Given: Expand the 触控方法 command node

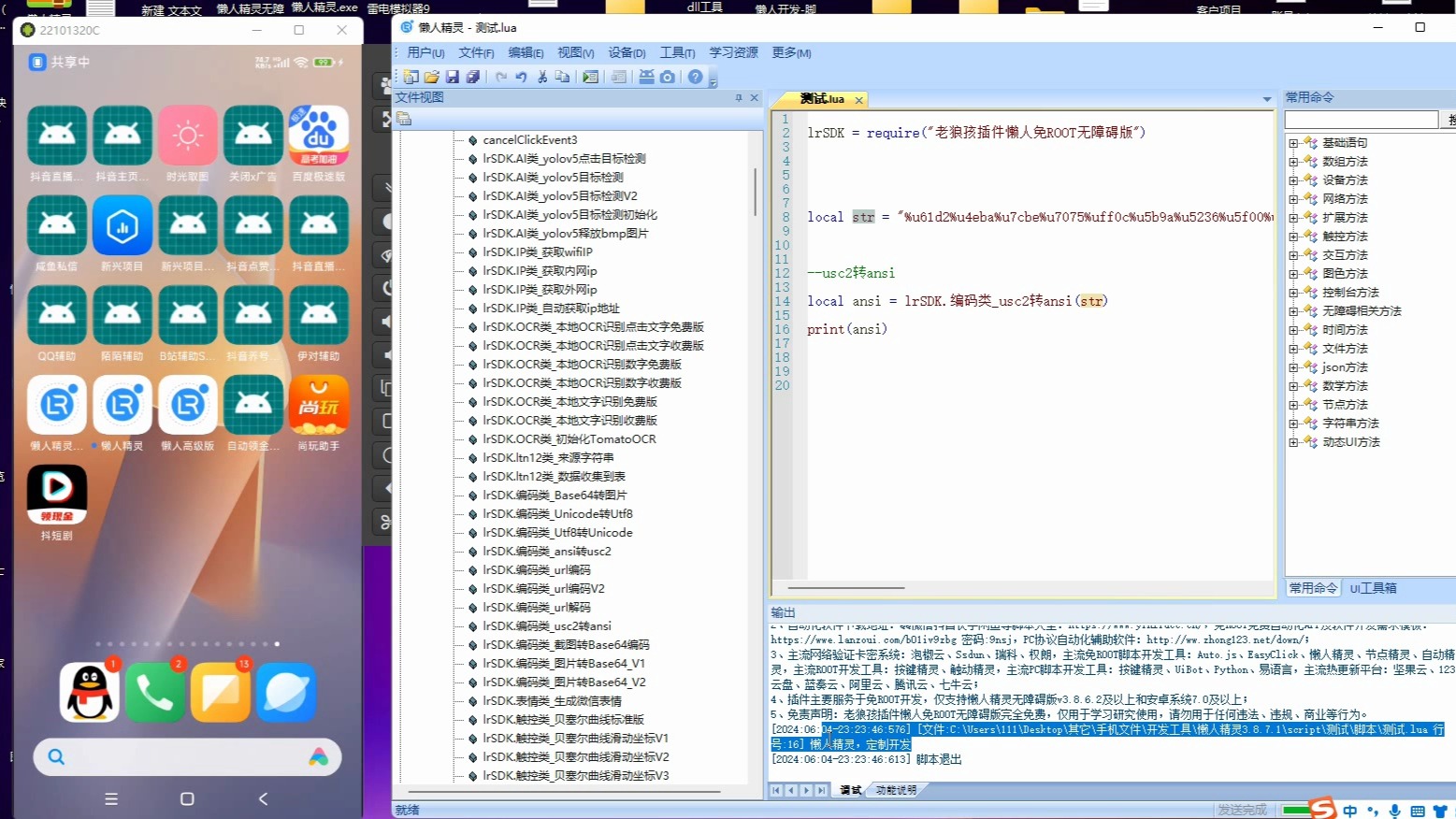Looking at the screenshot, I should [1293, 237].
